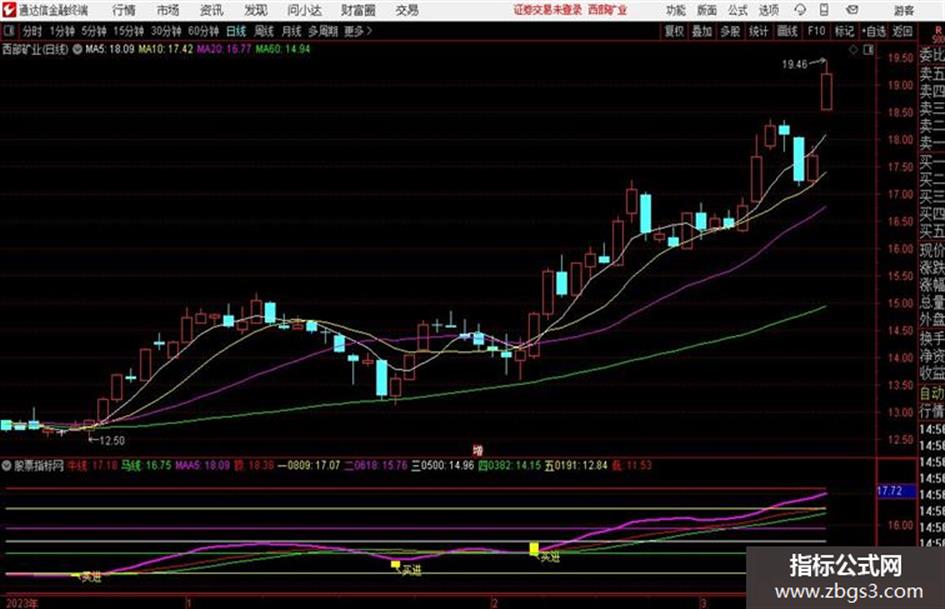Select the 周线 weekly period tab

(264, 31)
